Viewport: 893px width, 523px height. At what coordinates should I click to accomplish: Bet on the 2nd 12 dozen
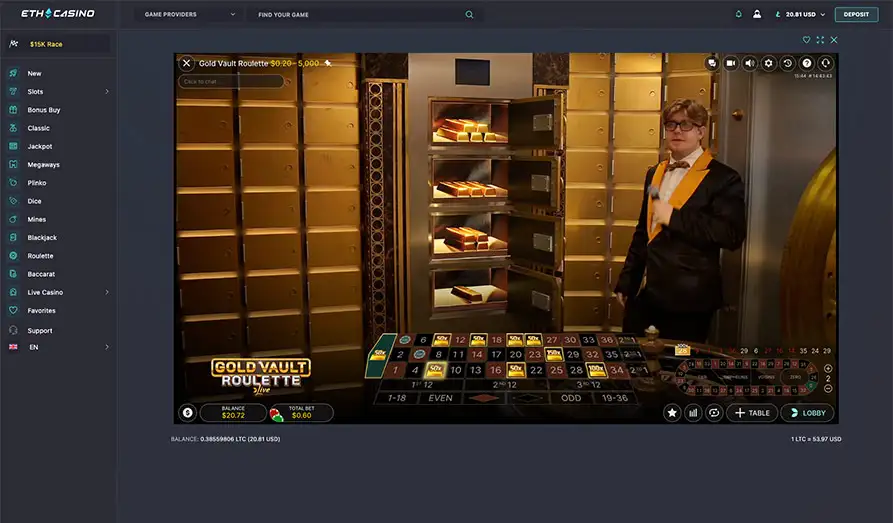(505, 385)
